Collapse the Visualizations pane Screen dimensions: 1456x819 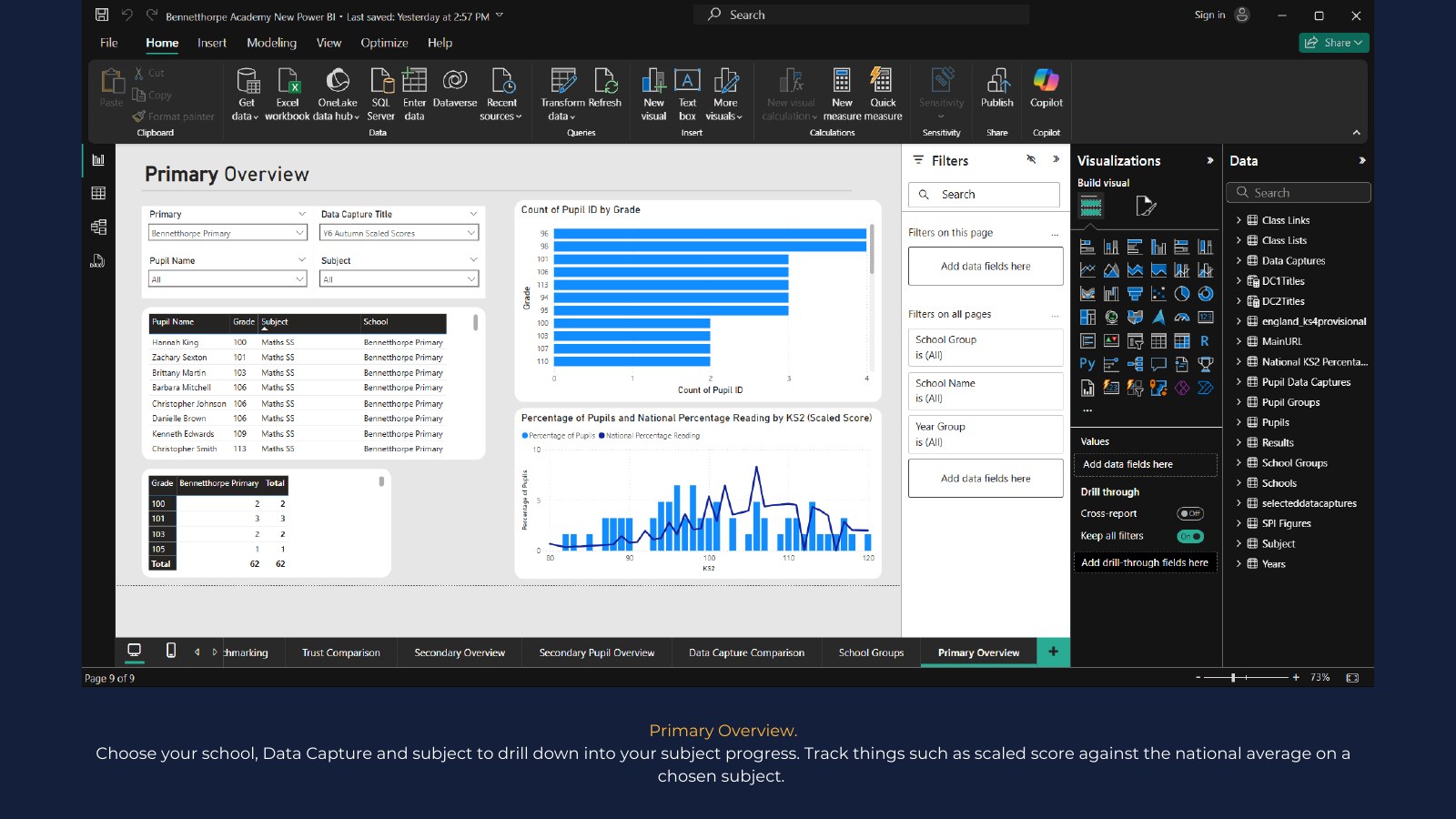(x=1209, y=160)
